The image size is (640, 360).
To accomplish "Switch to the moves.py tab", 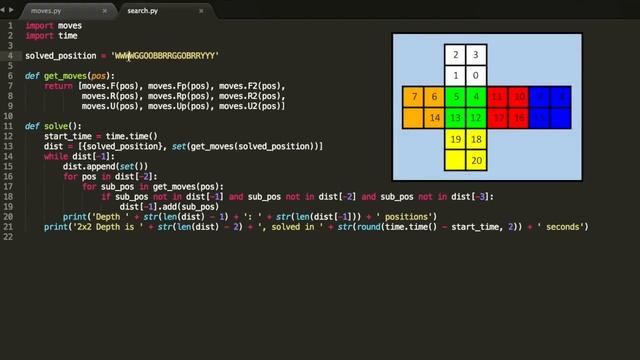I will point(46,11).
